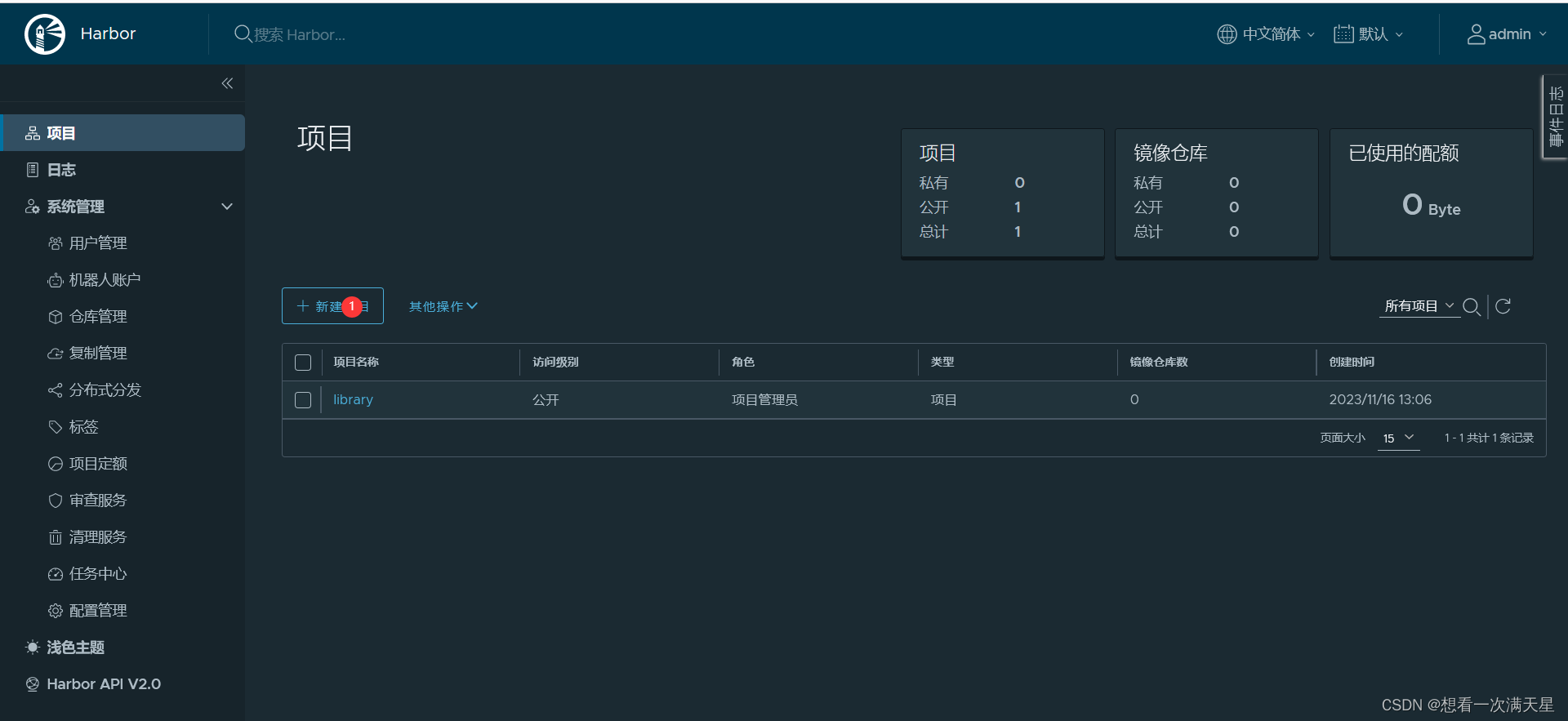Open the right-edge event log tab

point(1555,117)
